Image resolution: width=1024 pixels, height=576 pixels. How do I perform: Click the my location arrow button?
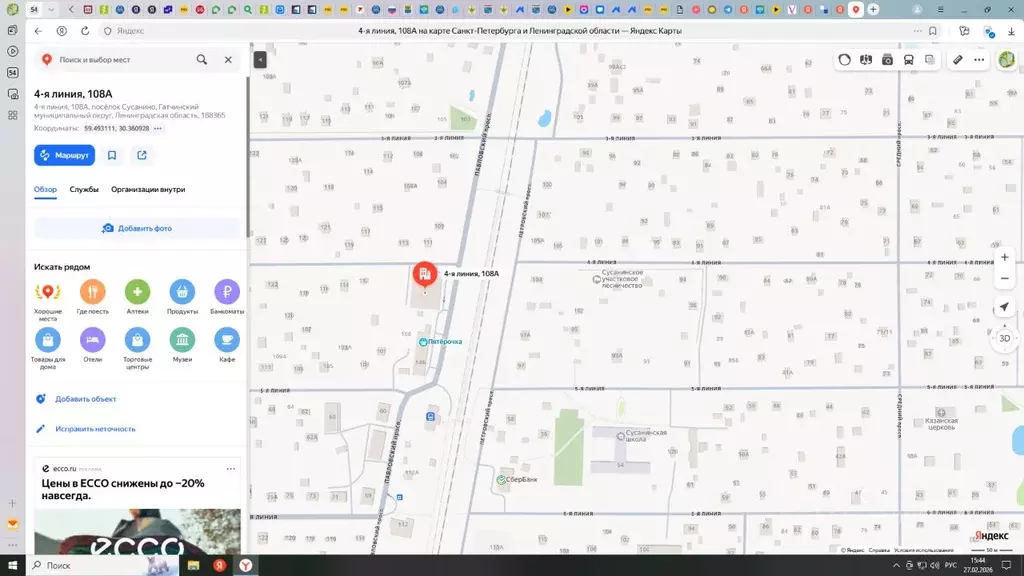pyautogui.click(x=1004, y=307)
